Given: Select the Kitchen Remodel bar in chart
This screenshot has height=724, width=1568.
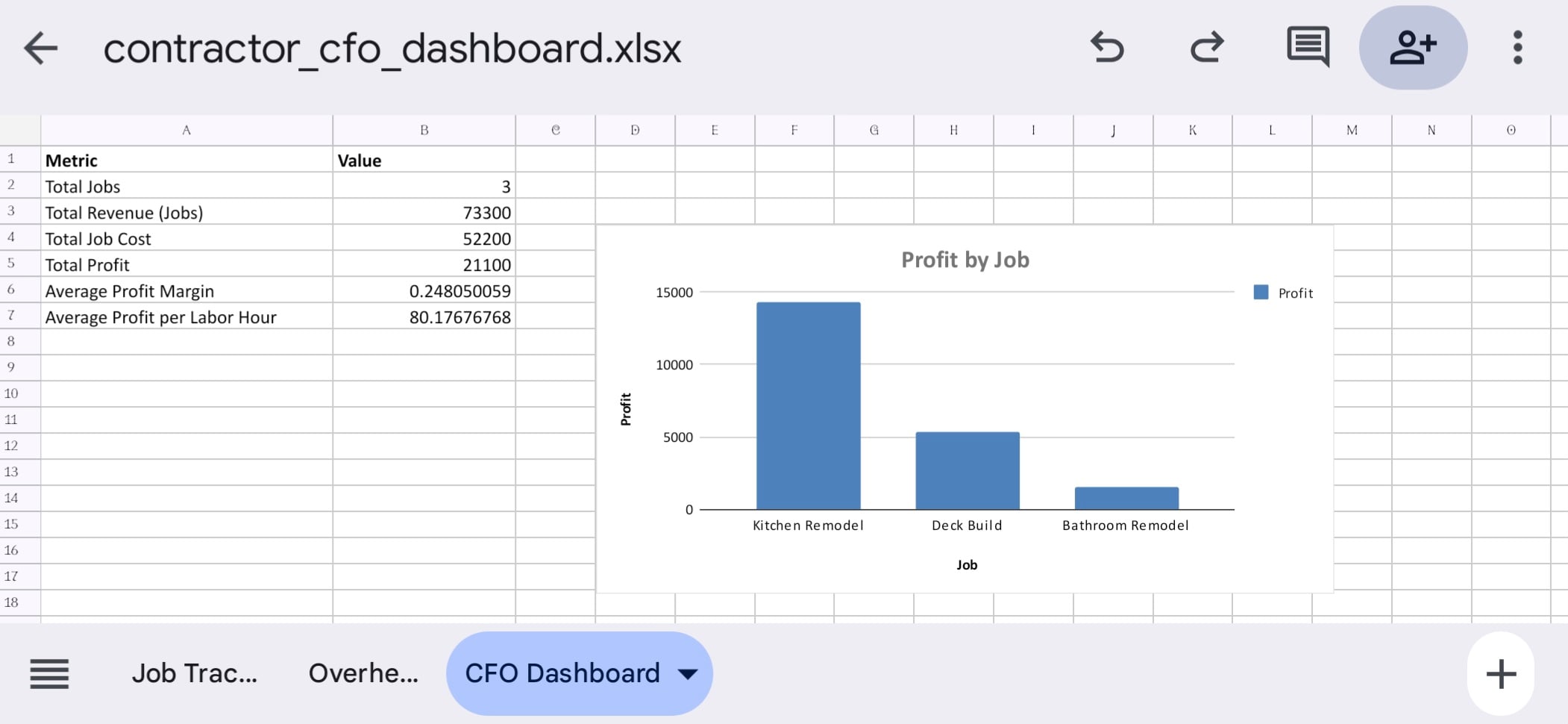Looking at the screenshot, I should pos(808,405).
